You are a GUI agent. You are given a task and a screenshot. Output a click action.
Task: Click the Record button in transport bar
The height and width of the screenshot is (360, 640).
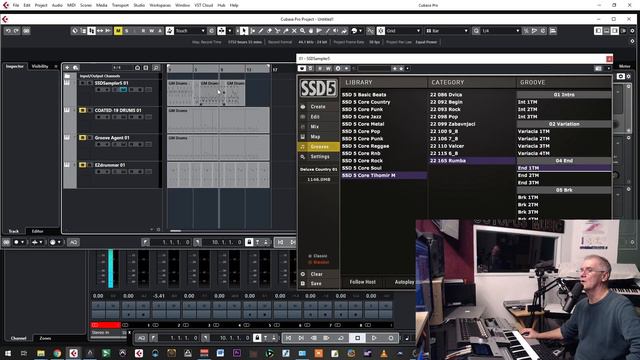[x=391, y=338]
